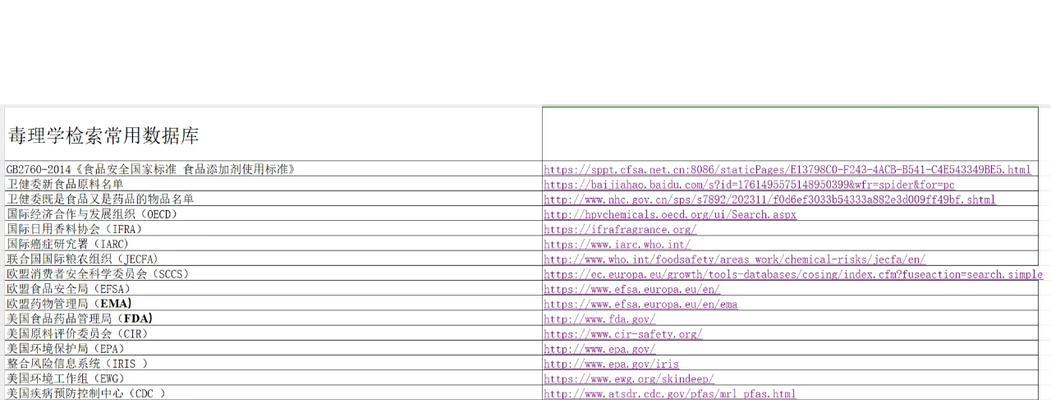Select the 美国食品药品管理局（FDA）cell
Screen dimensions: 1051x400
tap(273, 318)
